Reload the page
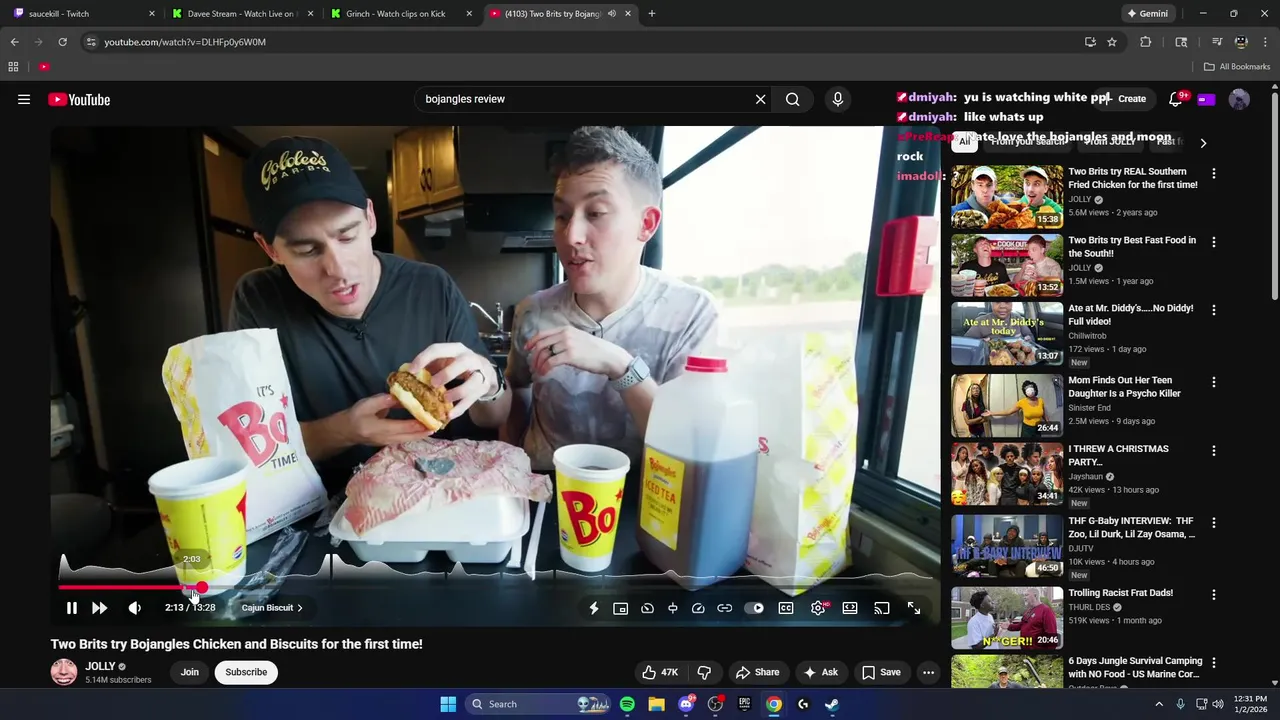 (62, 42)
